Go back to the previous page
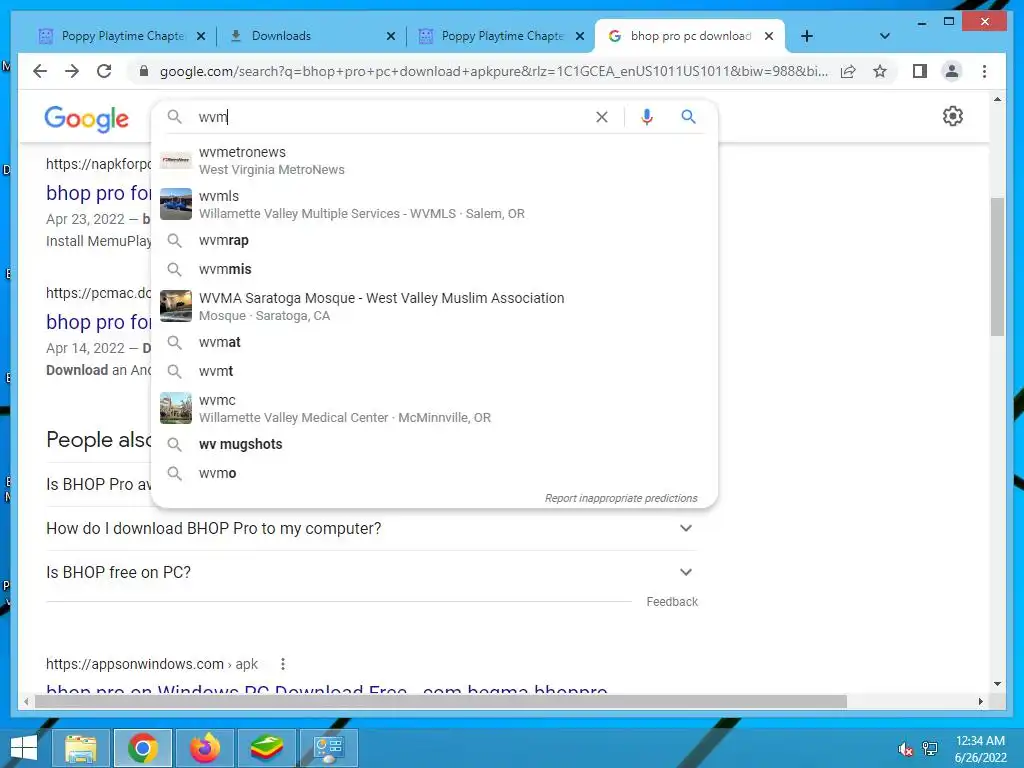This screenshot has height=768, width=1024. (40, 71)
